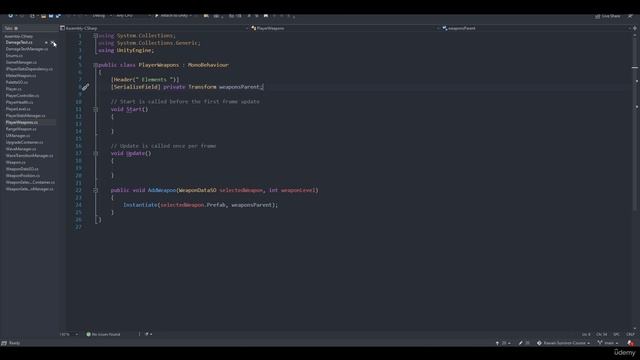Open IPlayerStatsDependency.cs from the file list
Viewport: 640px width, 360px height.
click(29, 69)
